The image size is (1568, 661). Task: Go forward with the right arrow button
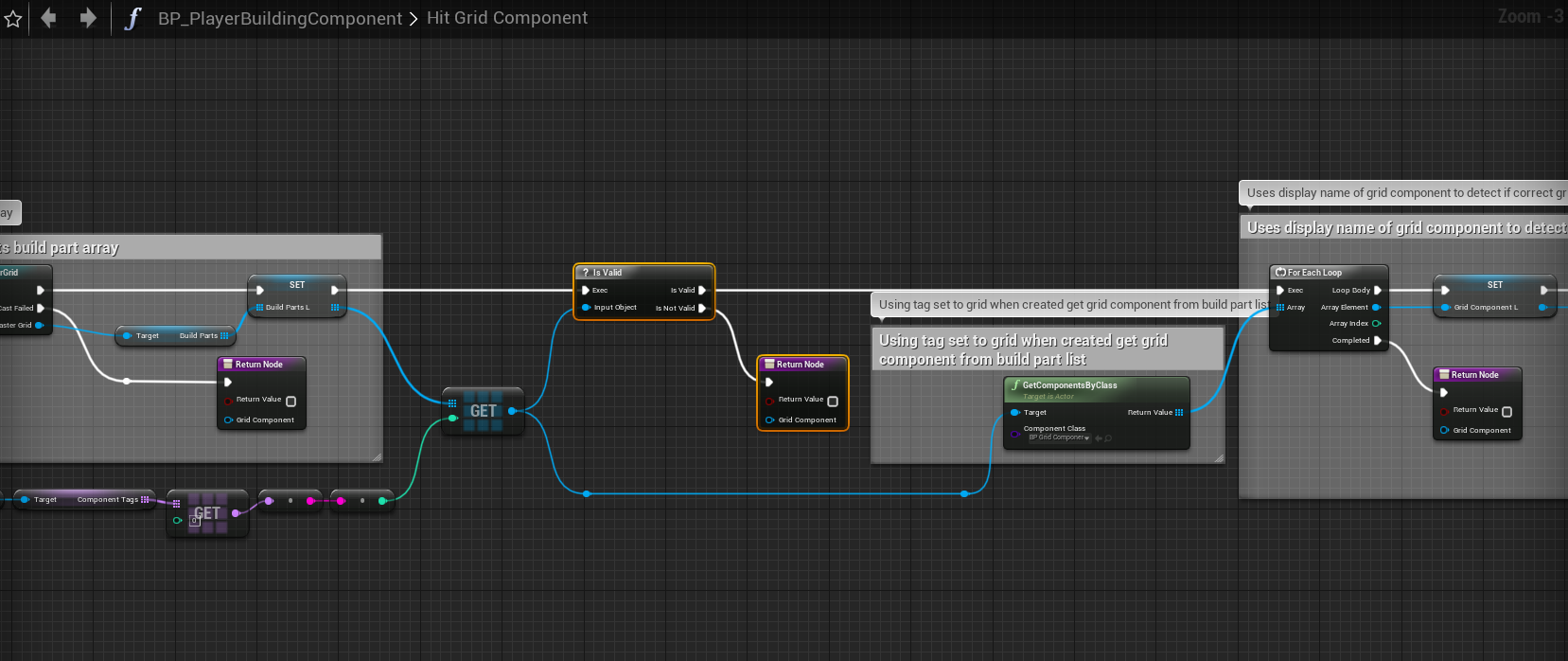88,18
